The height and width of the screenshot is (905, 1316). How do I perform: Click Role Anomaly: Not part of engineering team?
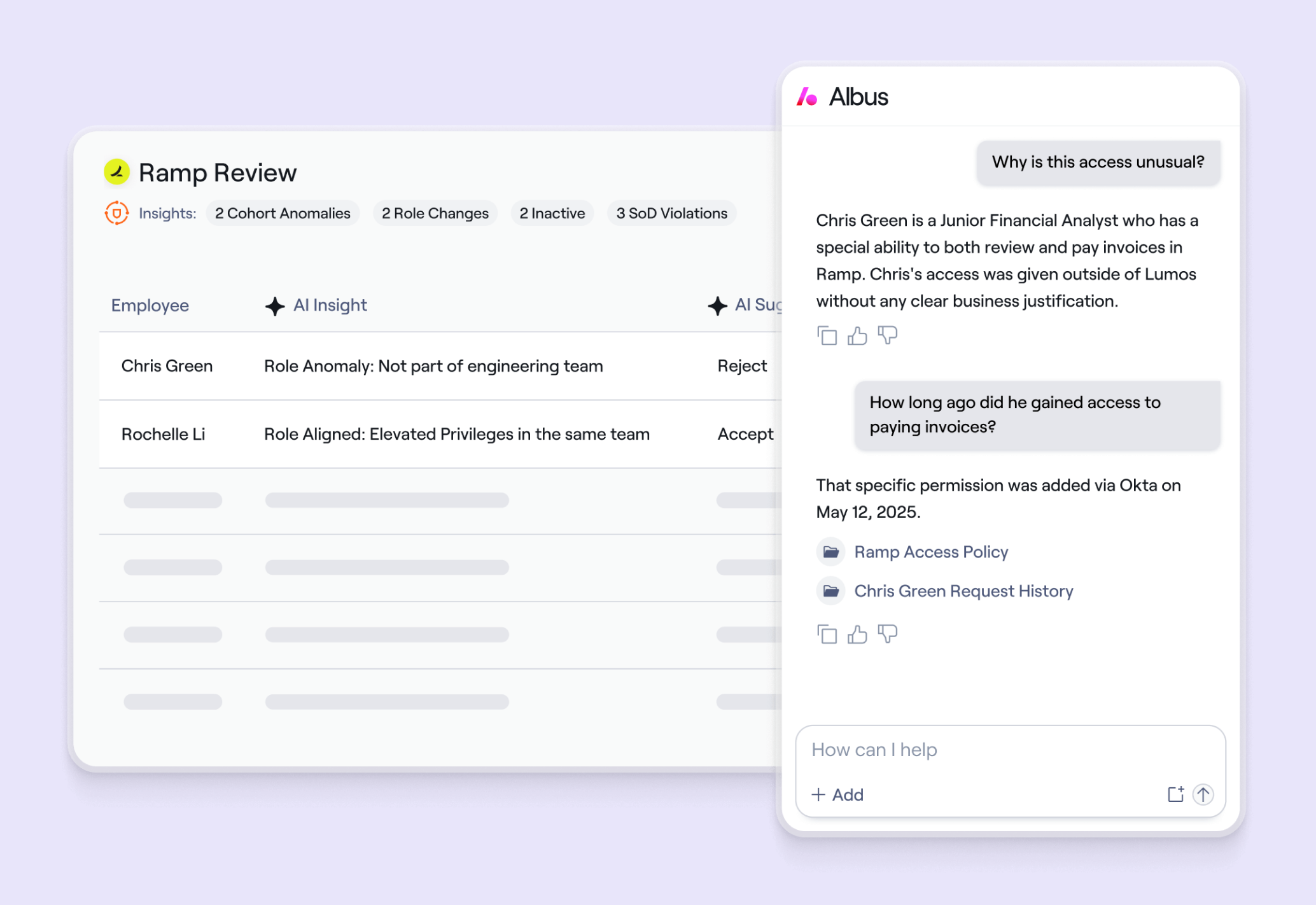(433, 366)
